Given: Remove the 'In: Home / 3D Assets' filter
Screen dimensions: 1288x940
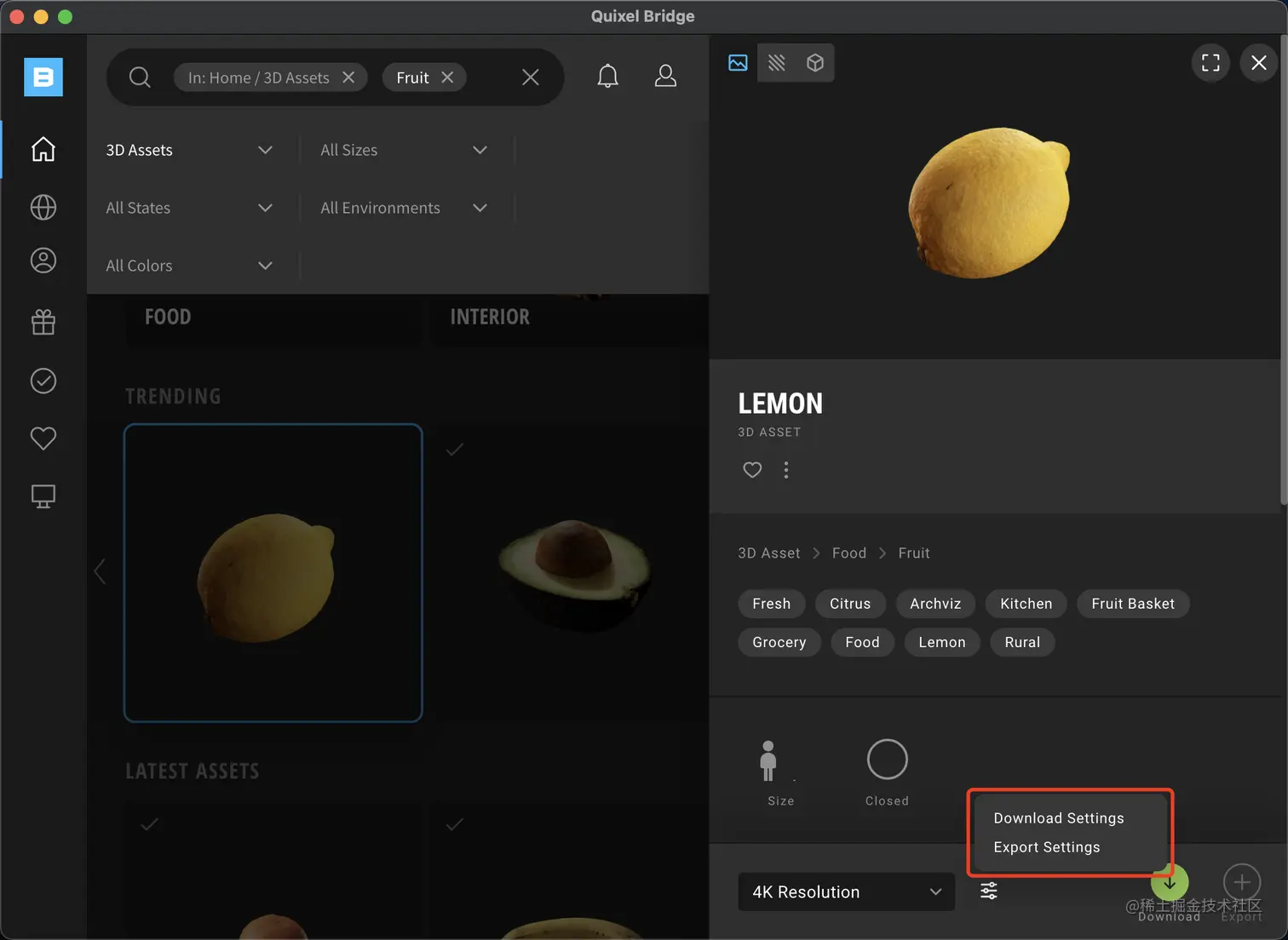Looking at the screenshot, I should 348,77.
